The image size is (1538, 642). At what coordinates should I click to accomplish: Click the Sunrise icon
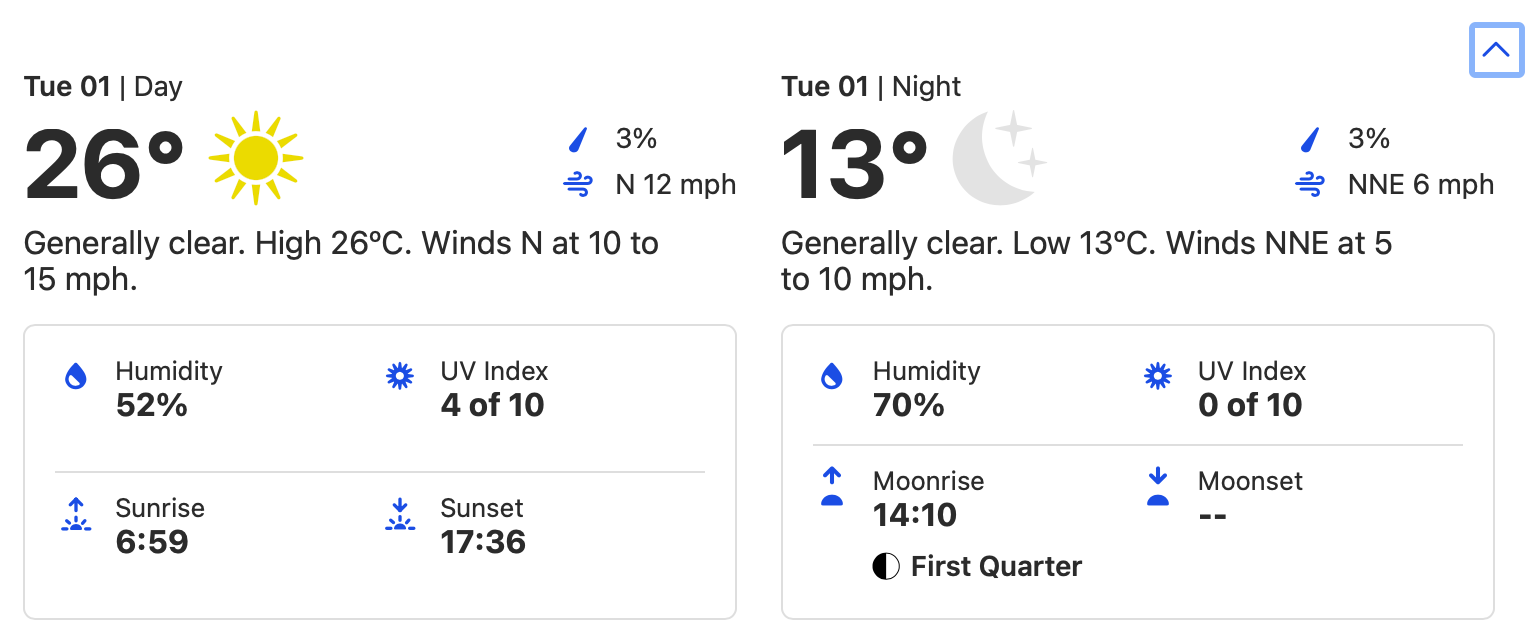(x=76, y=514)
